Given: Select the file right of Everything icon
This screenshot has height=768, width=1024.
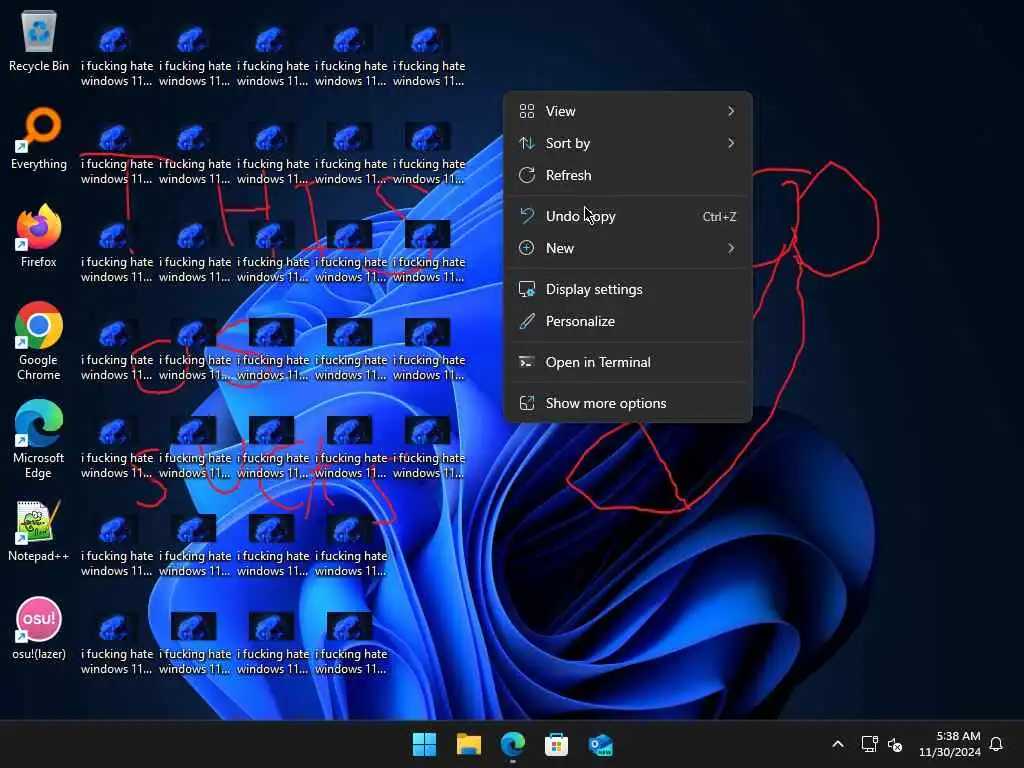Looking at the screenshot, I should tap(116, 154).
